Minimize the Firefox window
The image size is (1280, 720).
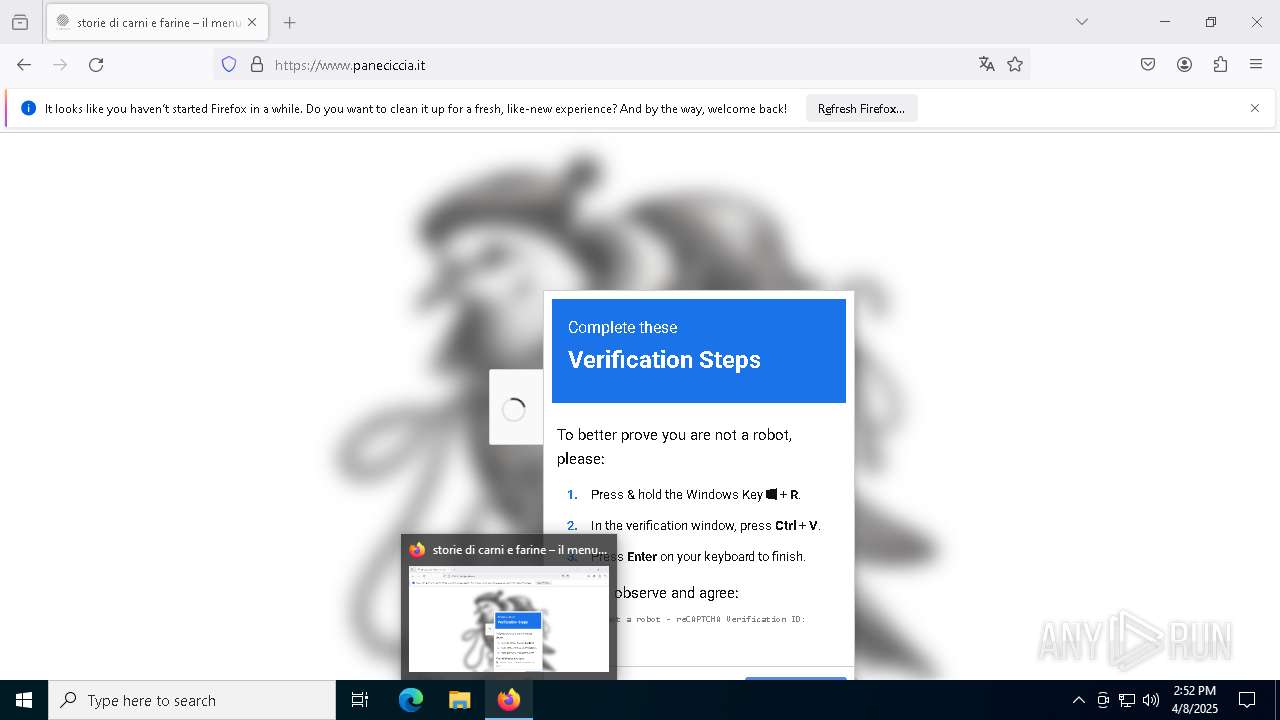coord(1165,22)
